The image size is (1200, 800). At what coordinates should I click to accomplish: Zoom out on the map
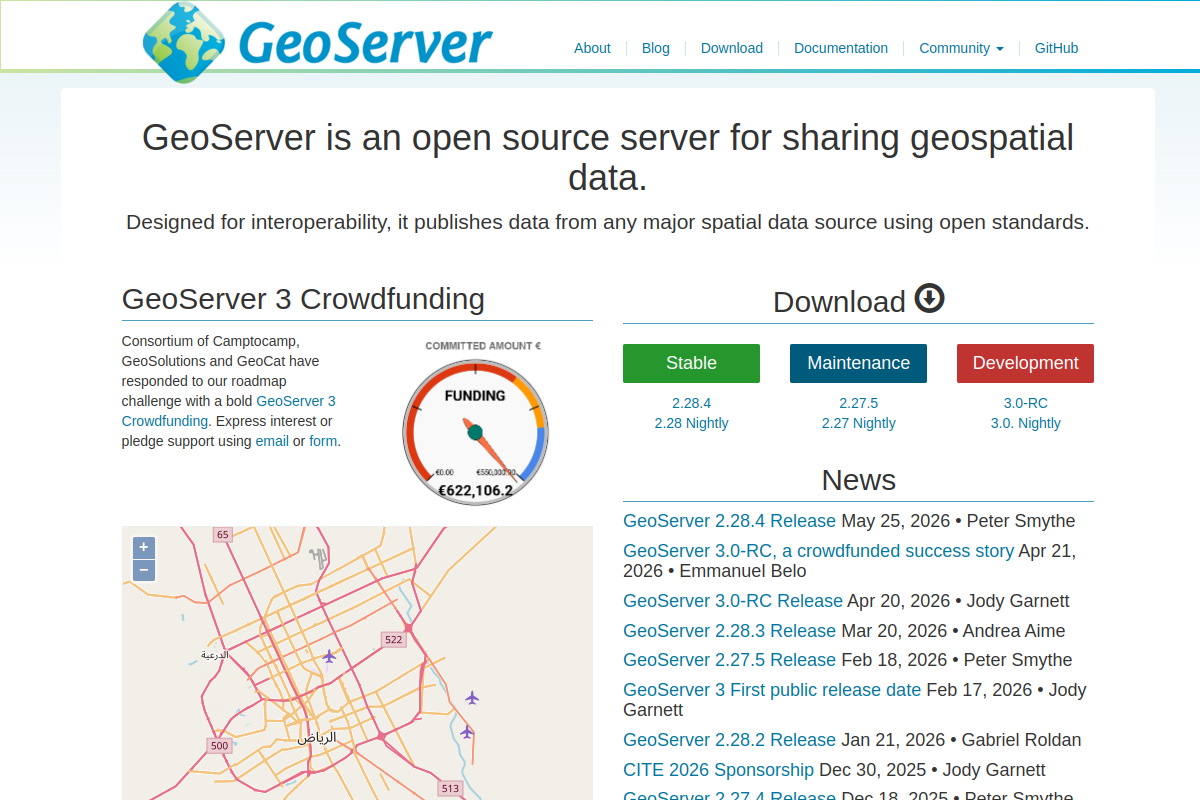(144, 570)
